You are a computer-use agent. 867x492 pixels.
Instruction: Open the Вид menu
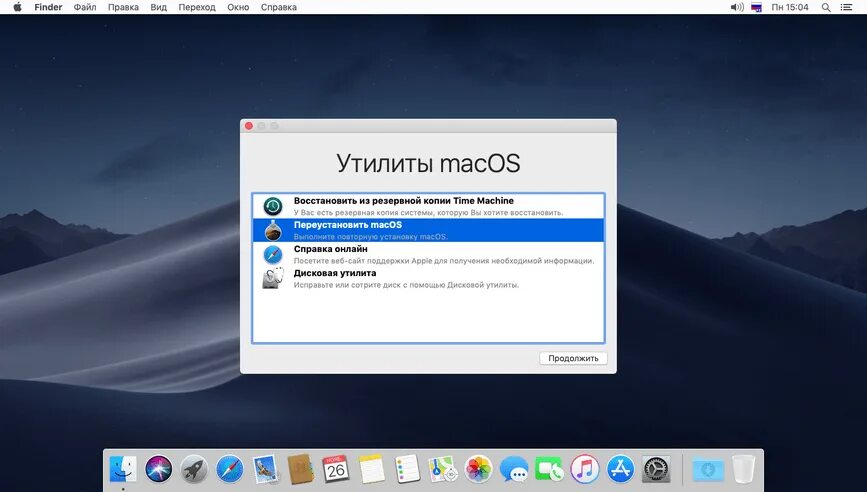point(158,7)
